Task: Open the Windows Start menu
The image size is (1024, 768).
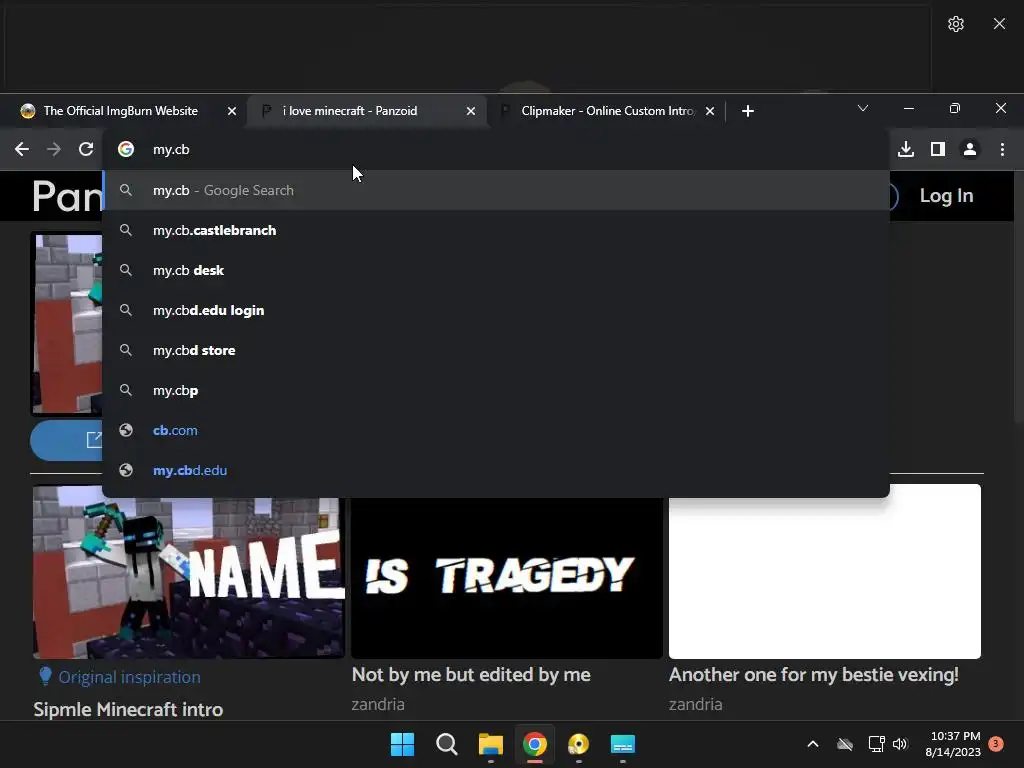Action: pos(402,744)
